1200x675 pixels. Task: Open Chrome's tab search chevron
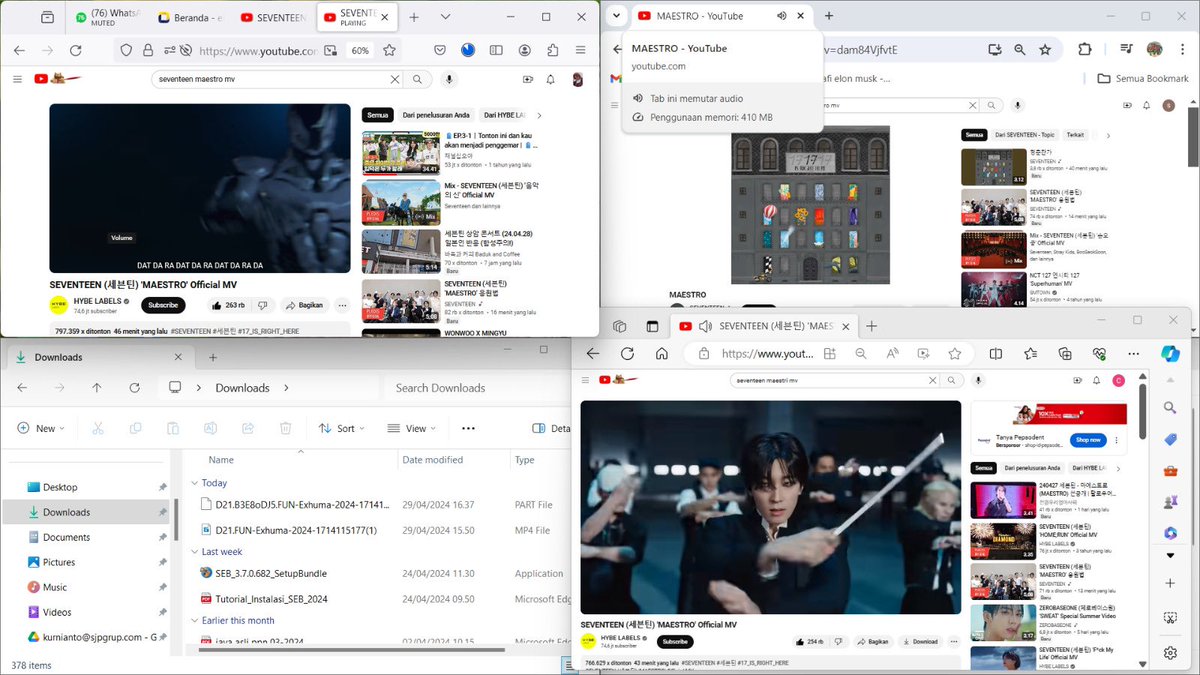pyautogui.click(x=616, y=16)
